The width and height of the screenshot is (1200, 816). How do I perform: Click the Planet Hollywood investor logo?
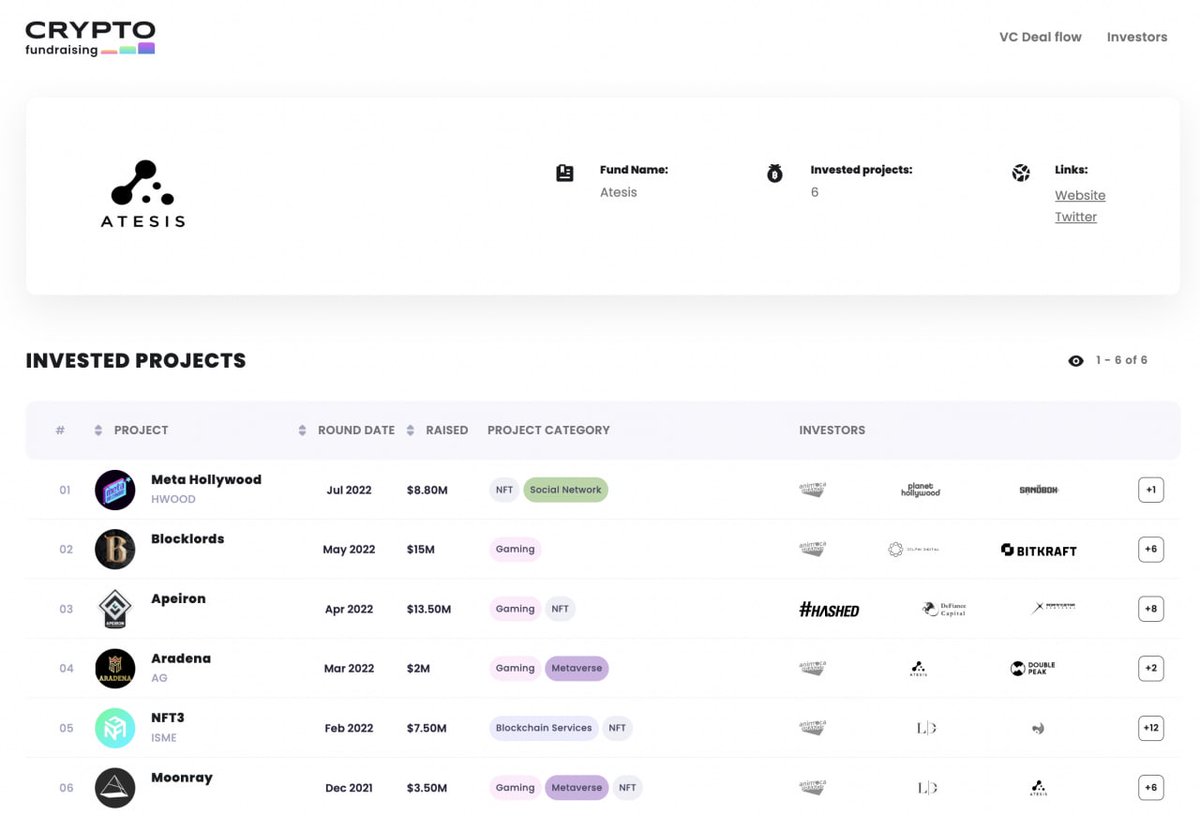[x=920, y=490]
